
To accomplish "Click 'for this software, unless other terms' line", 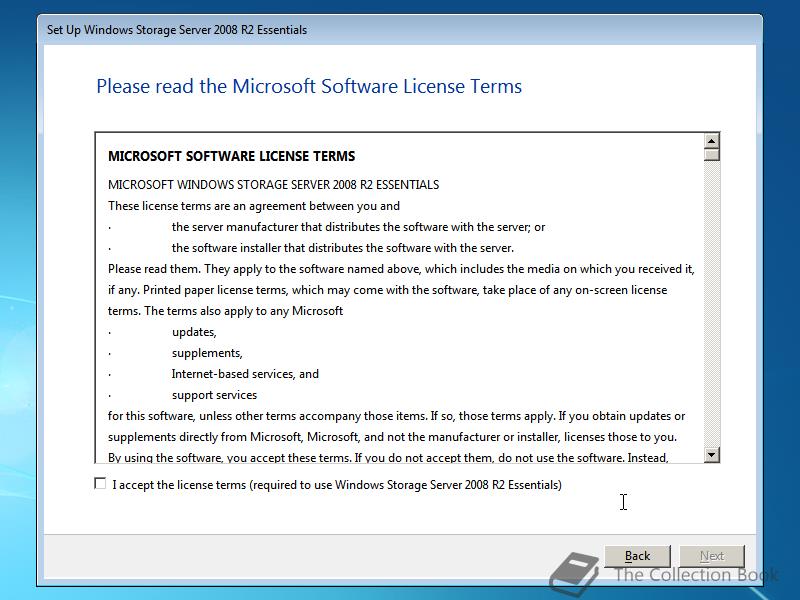I will (x=396, y=416).
